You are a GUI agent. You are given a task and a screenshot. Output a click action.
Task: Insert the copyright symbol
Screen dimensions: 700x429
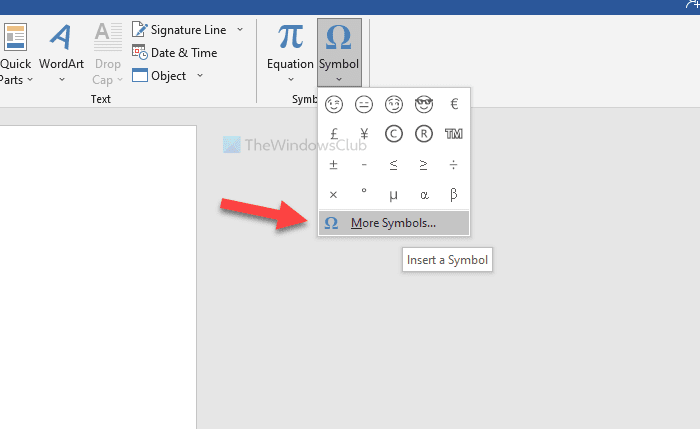[x=394, y=134]
